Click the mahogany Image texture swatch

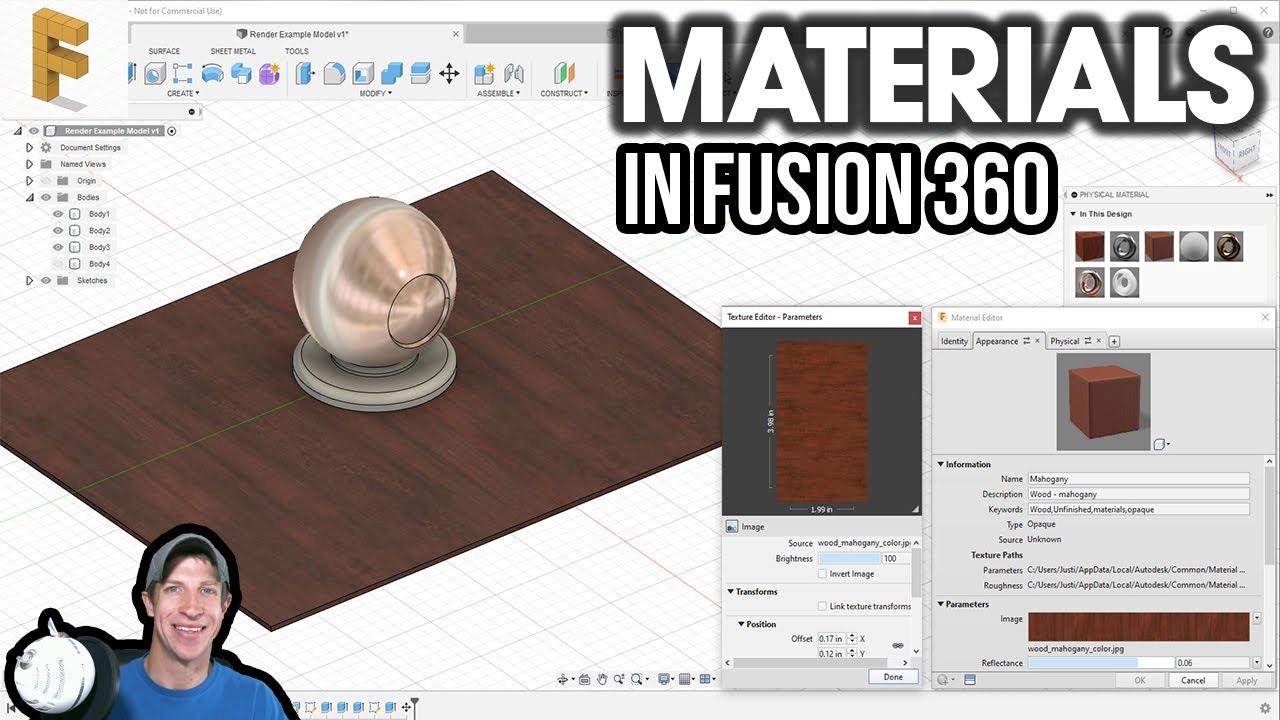point(1139,626)
